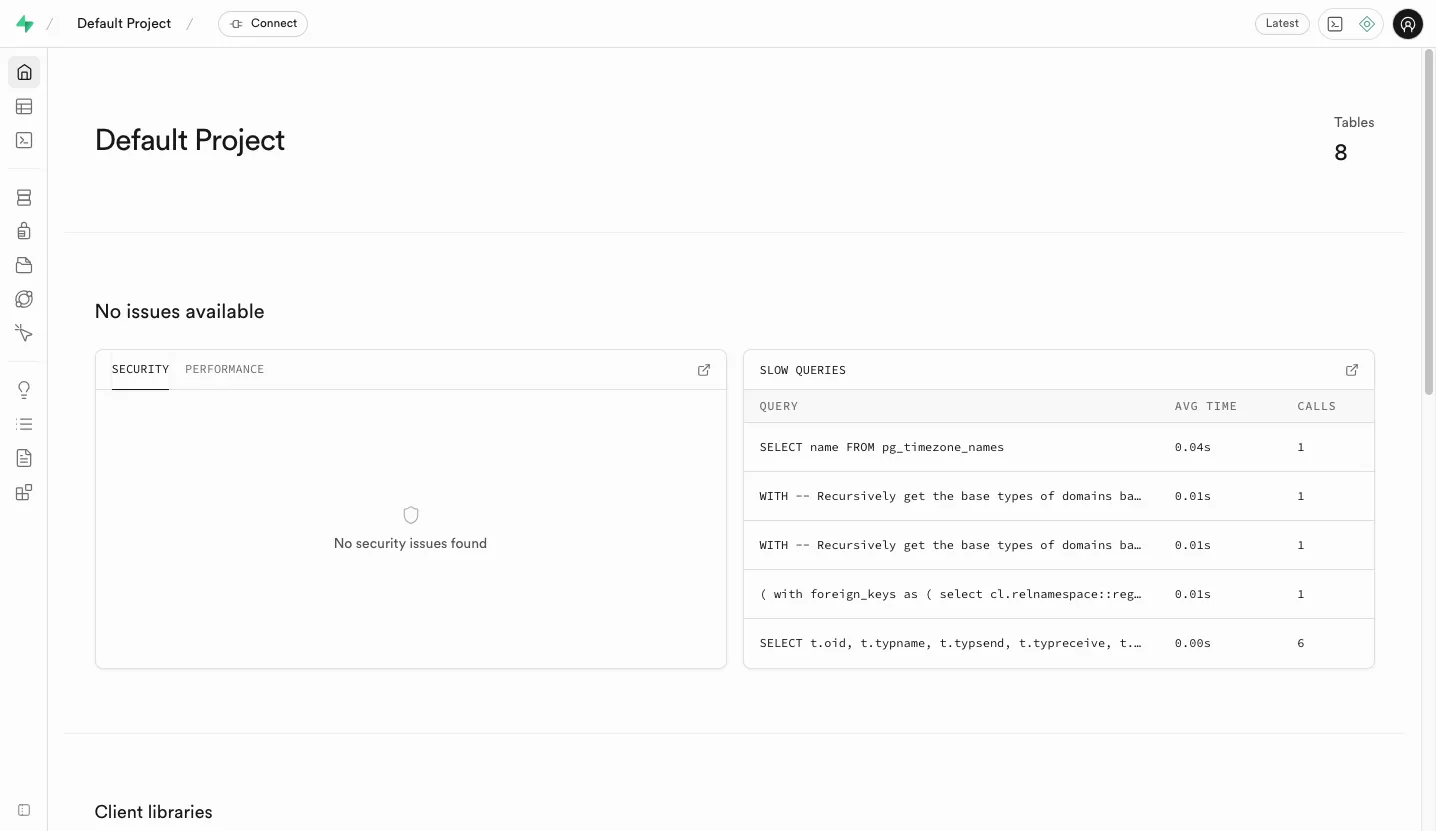Open the Table Editor from the sidebar
Image resolution: width=1436 pixels, height=831 pixels.
click(x=24, y=106)
